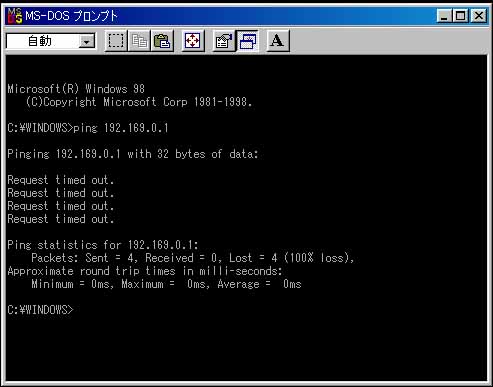Click 'Microsoft(R) Windows 98' line
Image resolution: width=493 pixels, height=387 pixels.
(76, 89)
